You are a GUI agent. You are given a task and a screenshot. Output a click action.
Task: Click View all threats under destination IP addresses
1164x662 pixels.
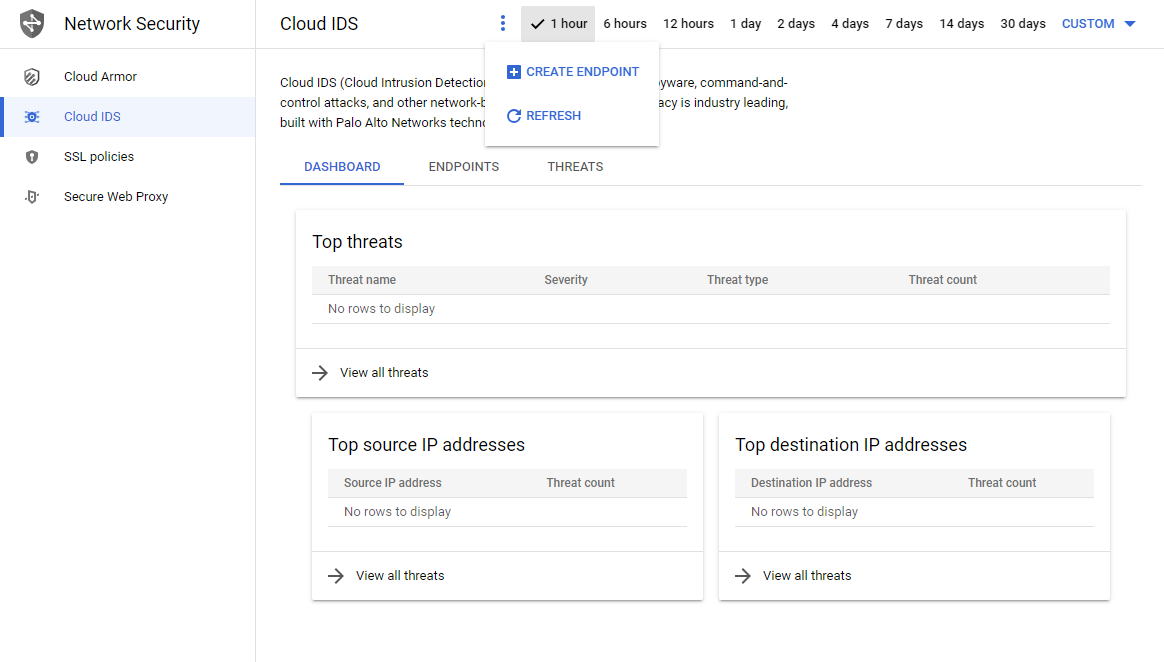(807, 576)
